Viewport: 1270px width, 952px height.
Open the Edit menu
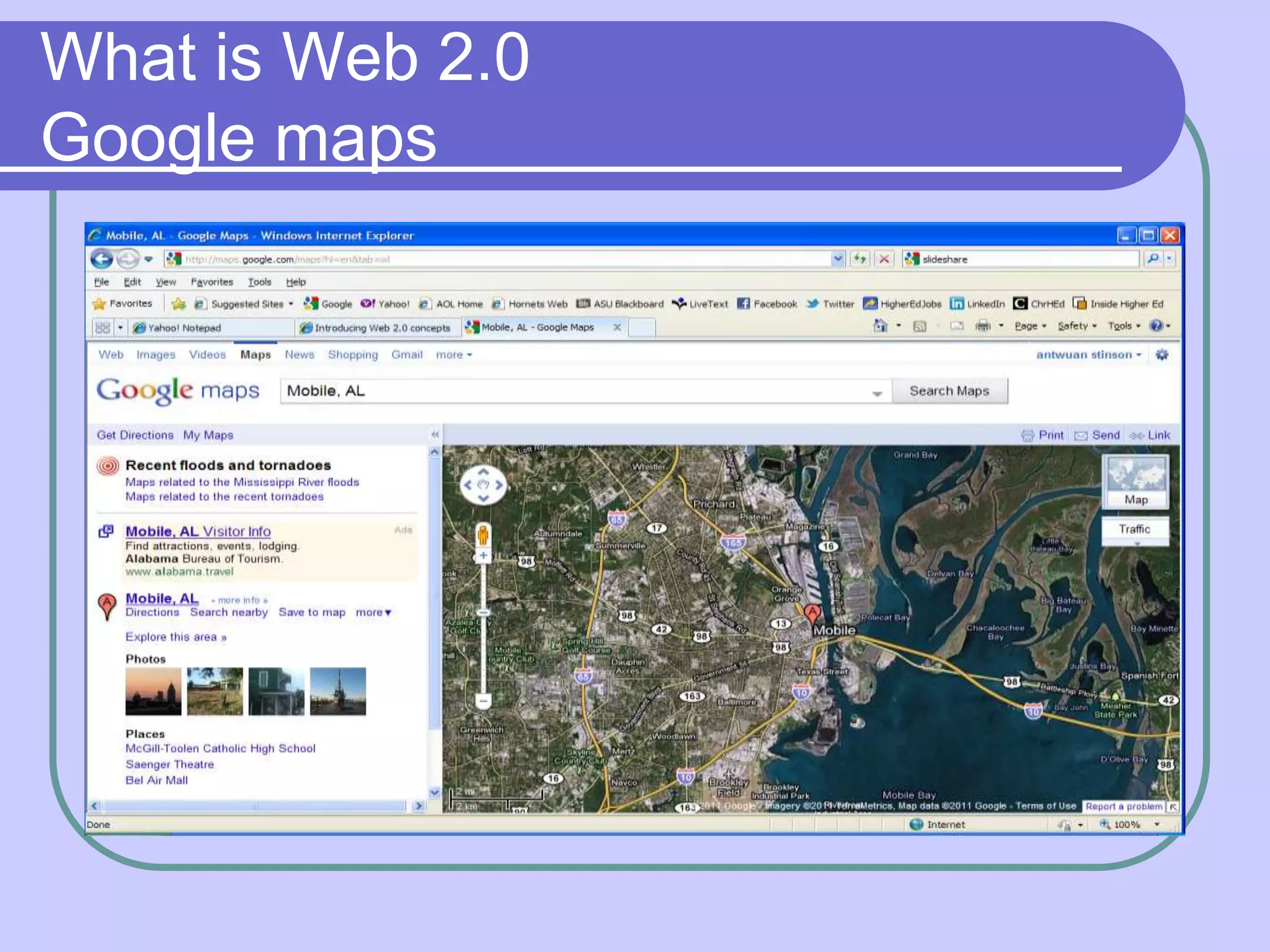[132, 282]
